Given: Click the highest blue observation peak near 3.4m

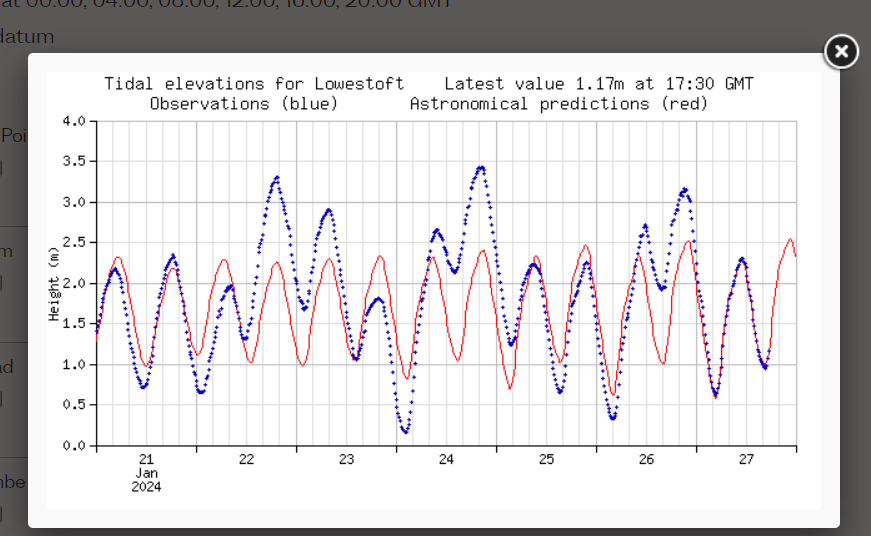Looking at the screenshot, I should (x=481, y=168).
